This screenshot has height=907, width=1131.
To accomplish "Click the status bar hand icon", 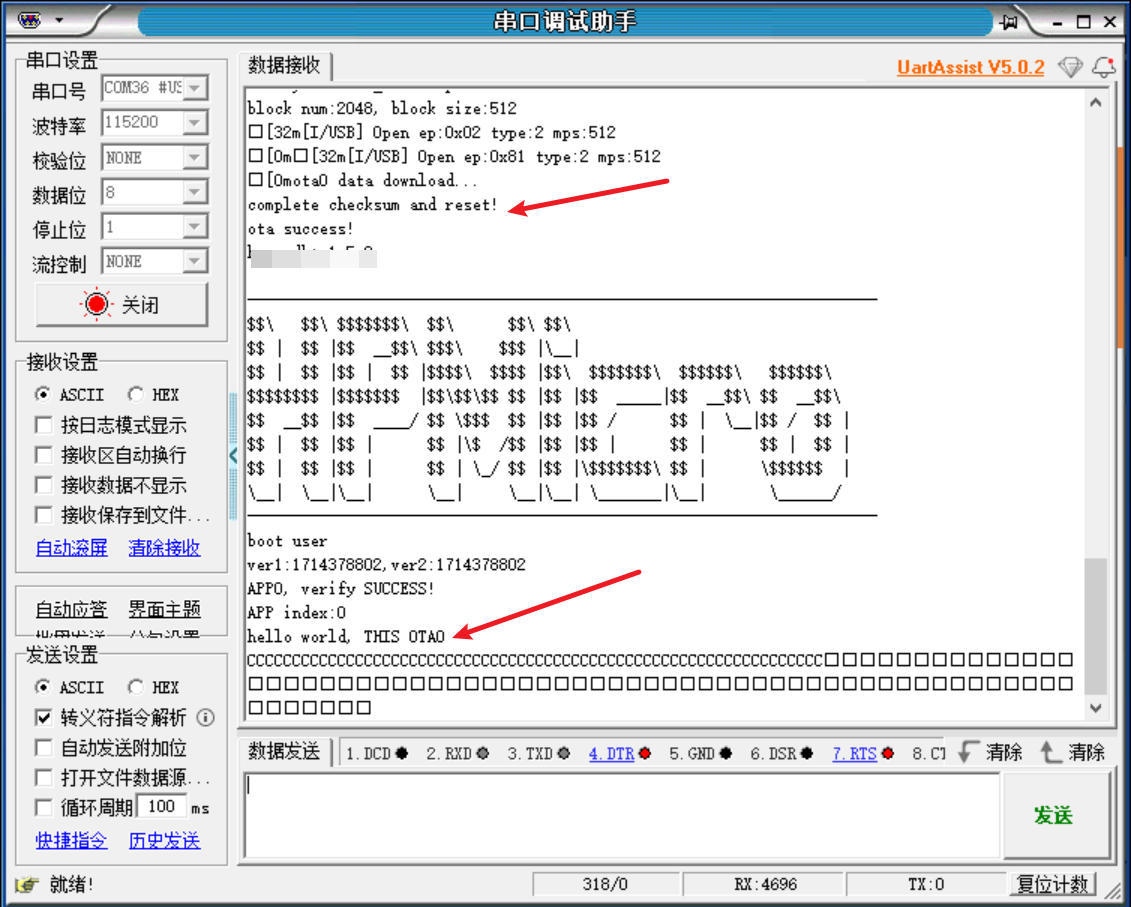I will pos(27,885).
